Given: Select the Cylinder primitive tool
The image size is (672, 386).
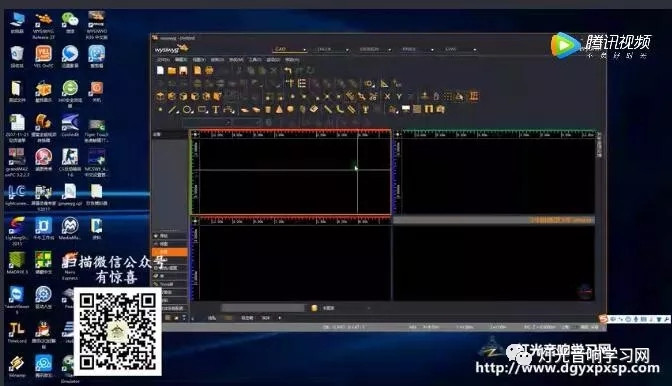Looking at the screenshot, I should [x=268, y=110].
